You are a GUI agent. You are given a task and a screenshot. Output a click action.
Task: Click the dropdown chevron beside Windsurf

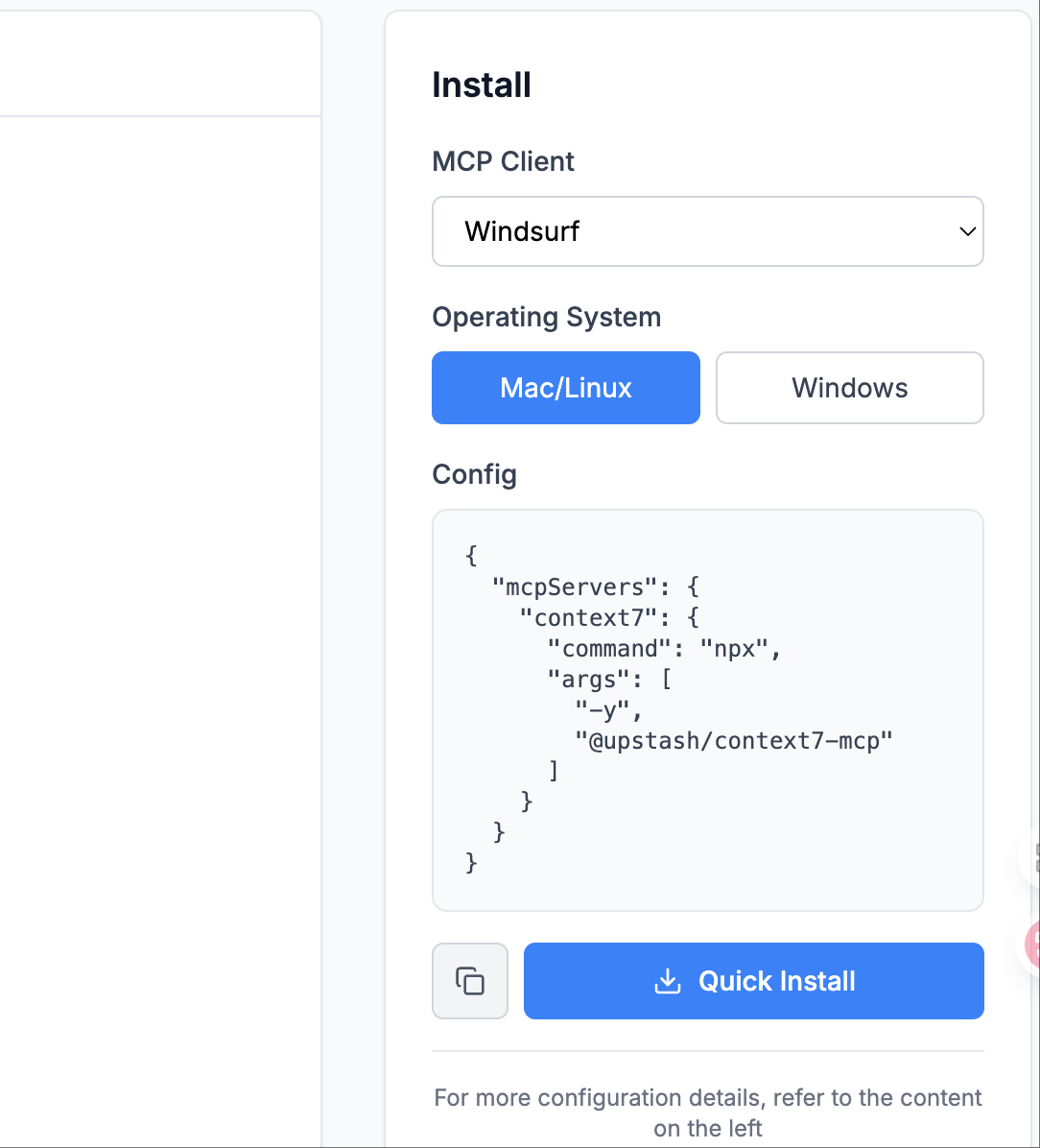point(967,231)
